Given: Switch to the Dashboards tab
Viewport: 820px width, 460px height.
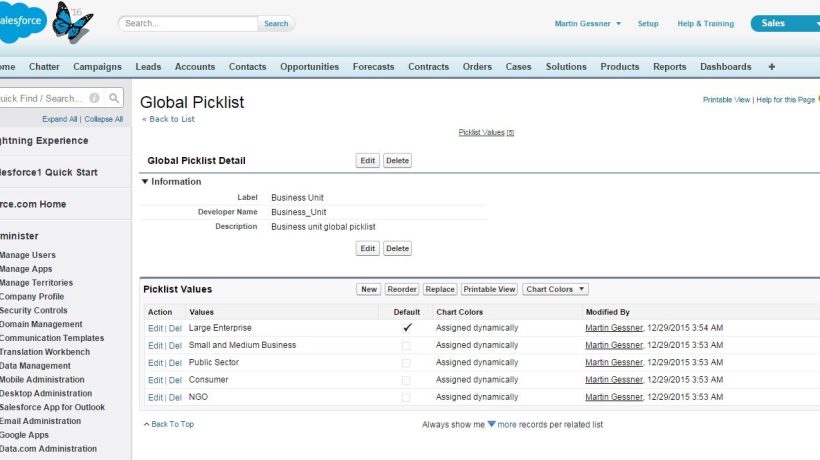Looking at the screenshot, I should click(x=725, y=67).
